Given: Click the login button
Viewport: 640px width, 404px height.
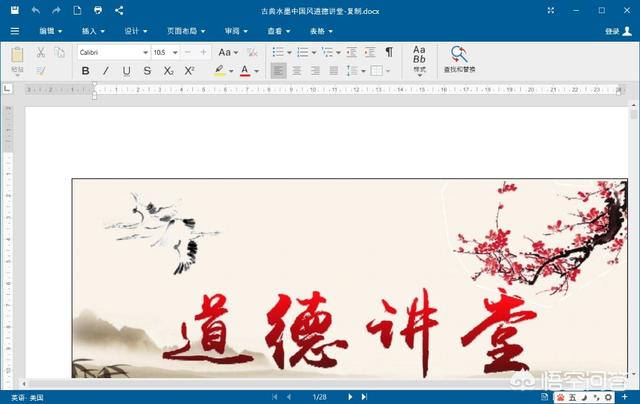Looking at the screenshot, I should 618,31.
